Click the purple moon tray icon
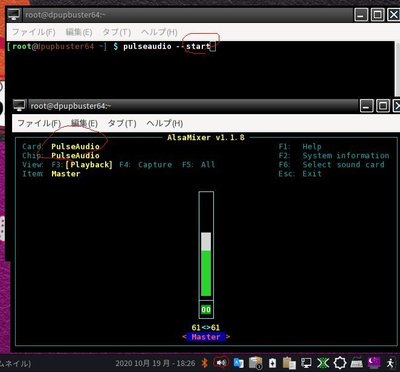This screenshot has height=372, width=400. tap(374, 363)
